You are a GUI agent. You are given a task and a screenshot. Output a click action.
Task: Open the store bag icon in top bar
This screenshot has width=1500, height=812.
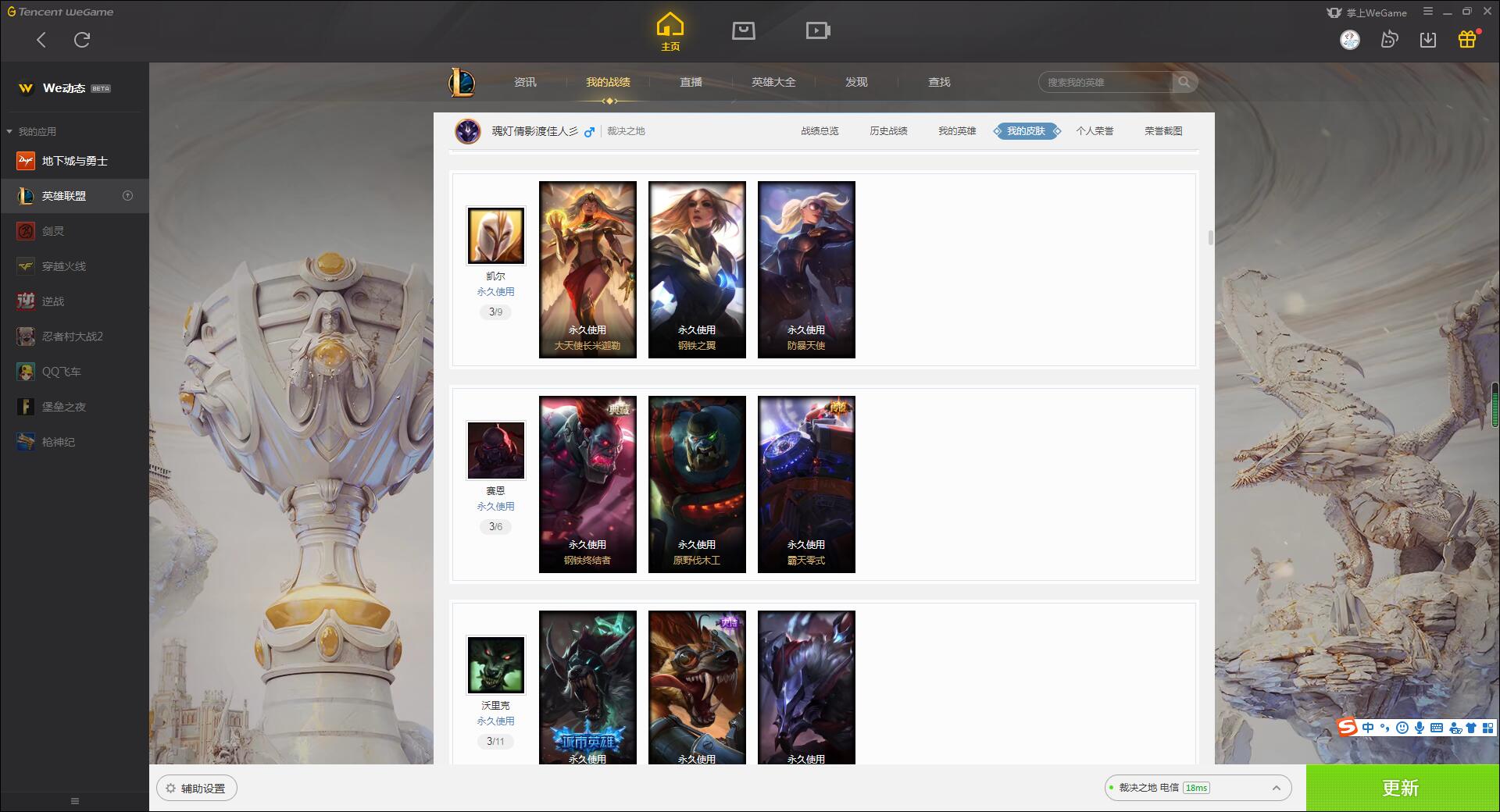[743, 30]
